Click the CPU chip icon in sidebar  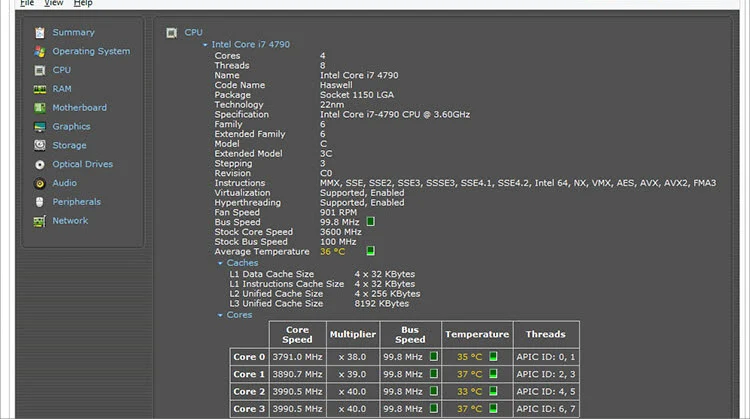point(40,70)
